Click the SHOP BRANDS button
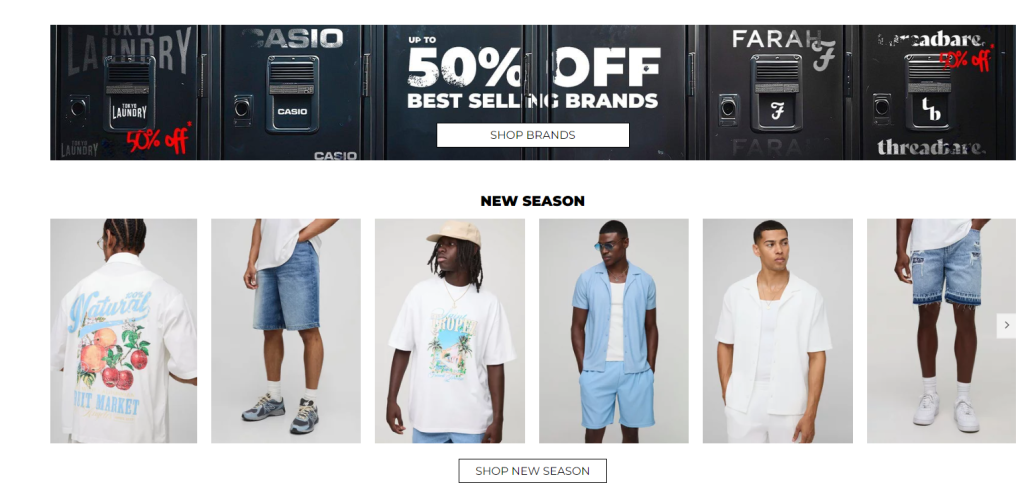The image size is (1024, 497). (x=532, y=135)
